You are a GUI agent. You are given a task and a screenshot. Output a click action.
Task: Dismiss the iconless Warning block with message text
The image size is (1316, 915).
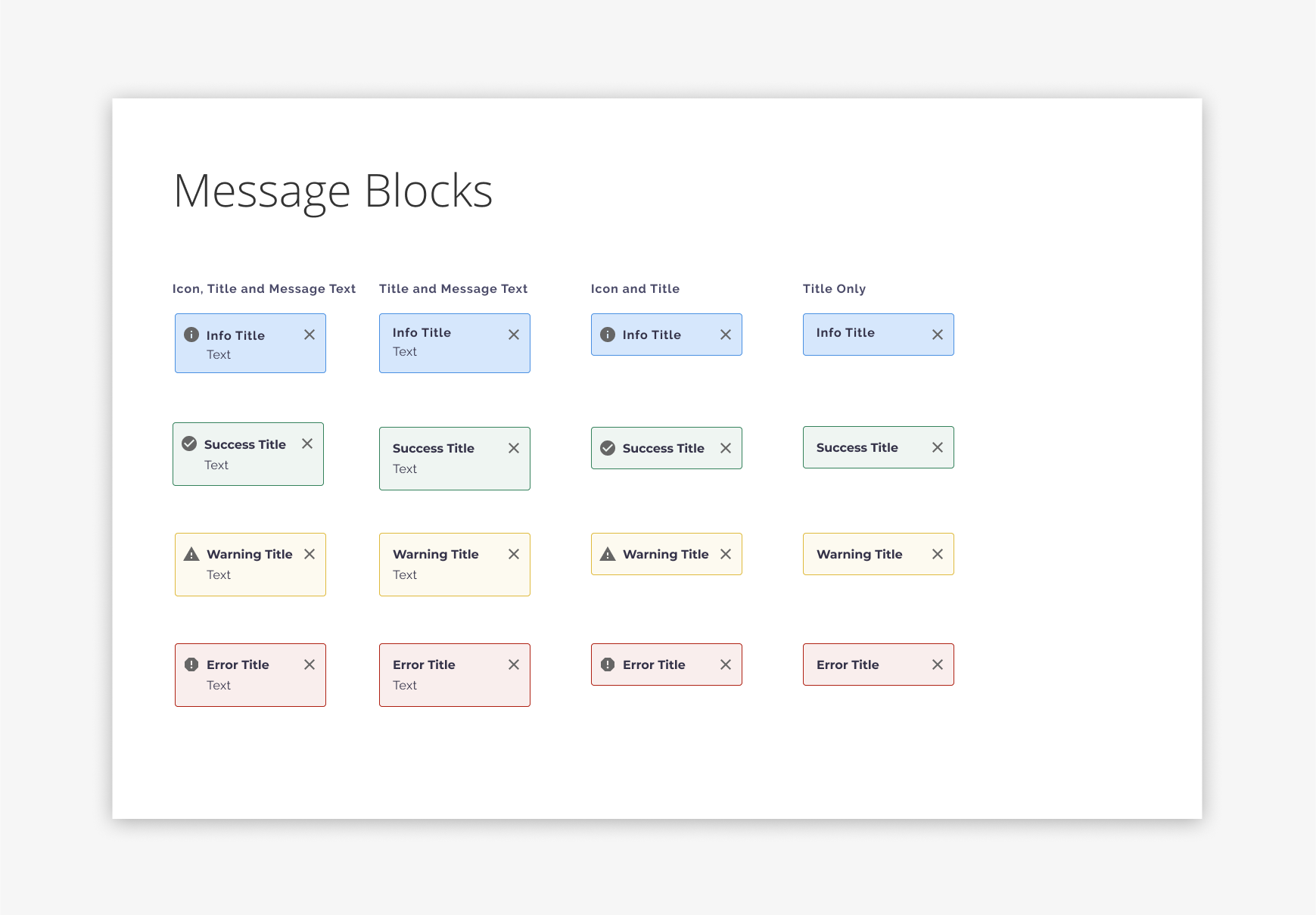point(514,554)
